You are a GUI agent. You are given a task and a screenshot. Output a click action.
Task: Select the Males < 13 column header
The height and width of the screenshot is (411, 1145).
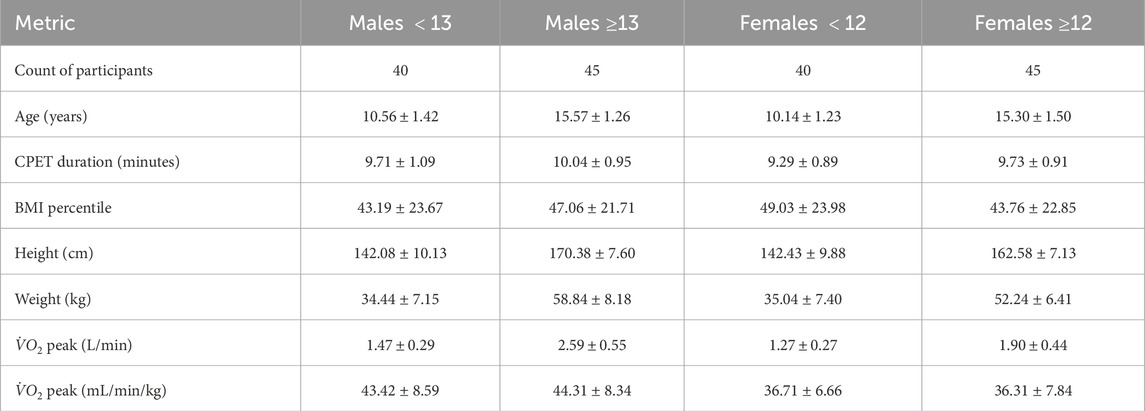[x=400, y=23]
